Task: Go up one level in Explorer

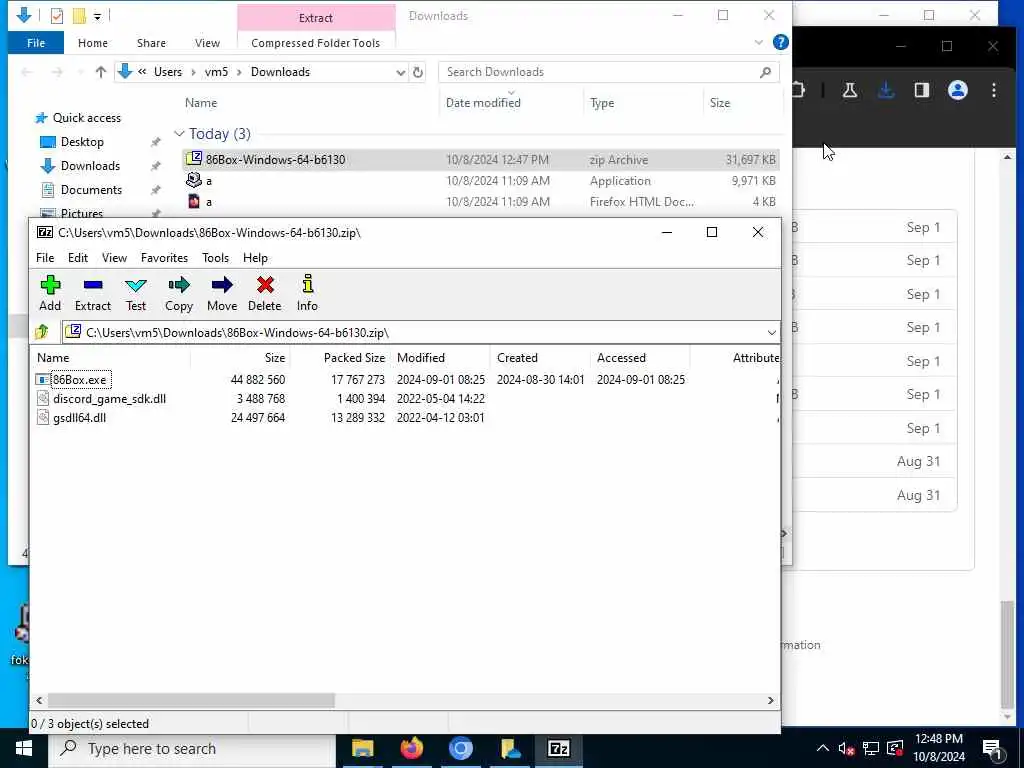Action: [101, 72]
